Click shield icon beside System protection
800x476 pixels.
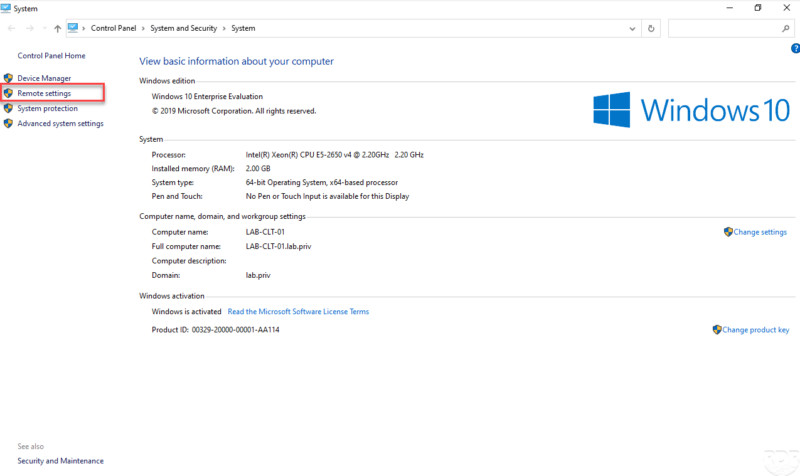tap(8, 108)
